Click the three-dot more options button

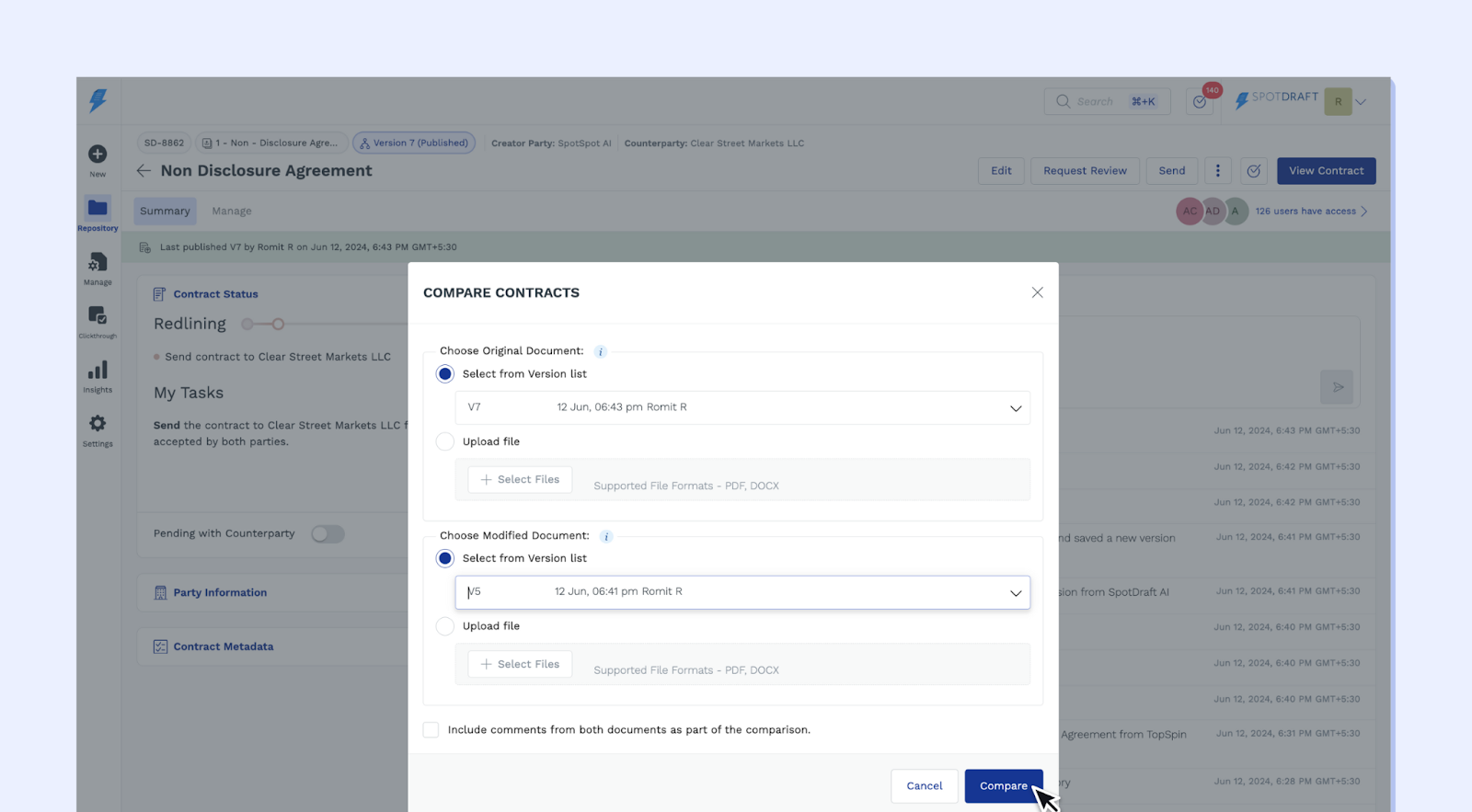click(x=1217, y=171)
